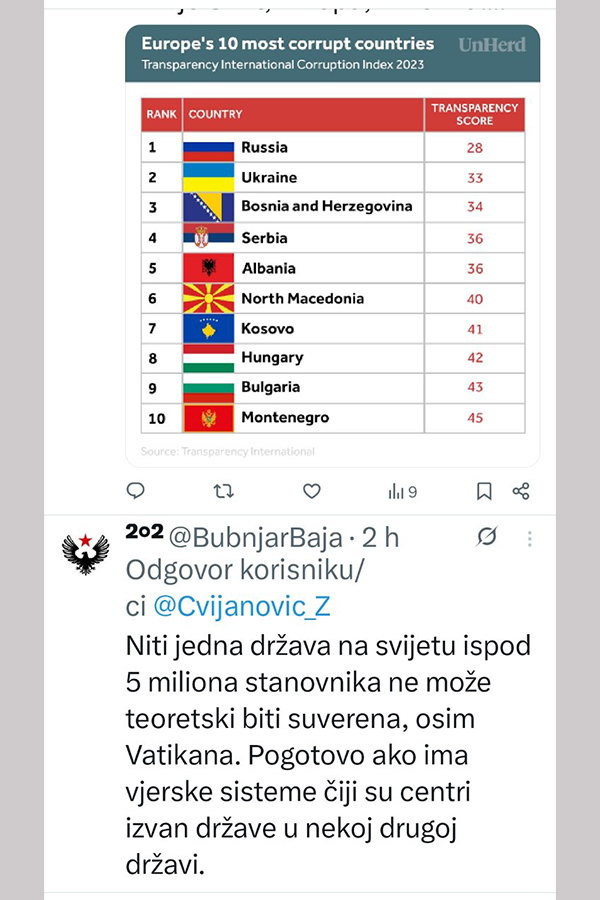This screenshot has width=600, height=900.
Task: Like the corruption chart post
Action: coord(312,491)
